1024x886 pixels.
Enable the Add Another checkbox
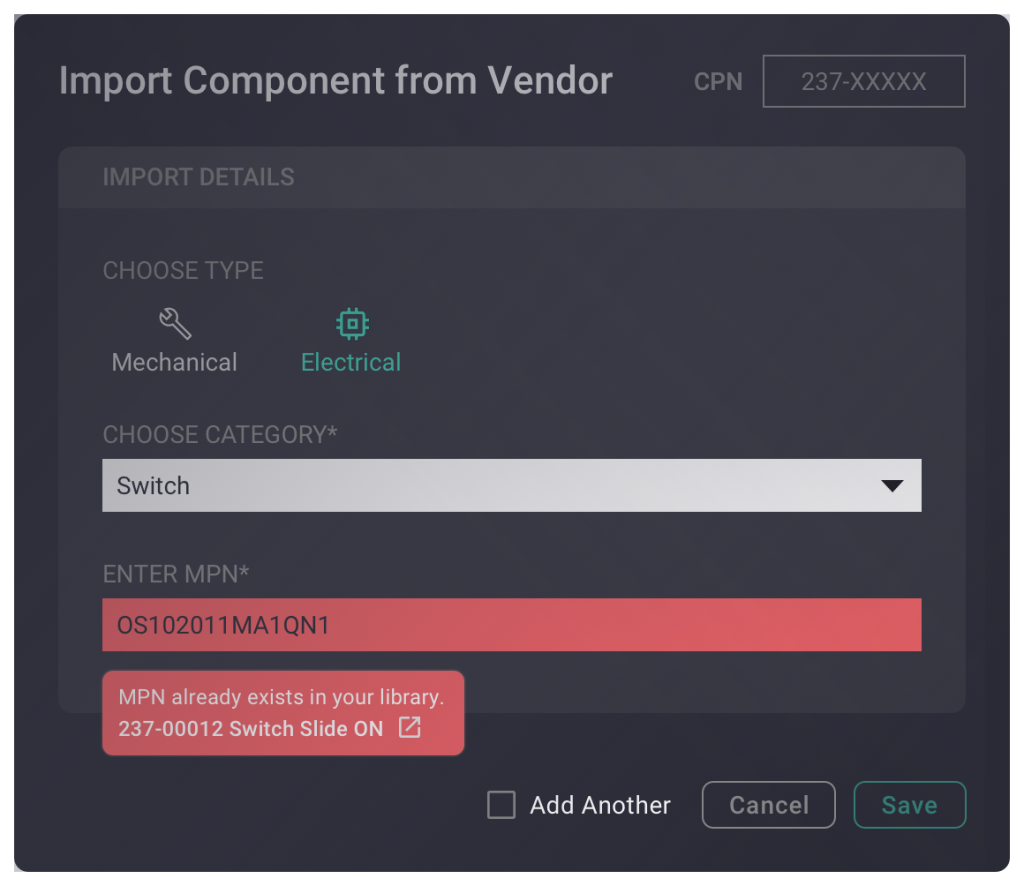501,805
